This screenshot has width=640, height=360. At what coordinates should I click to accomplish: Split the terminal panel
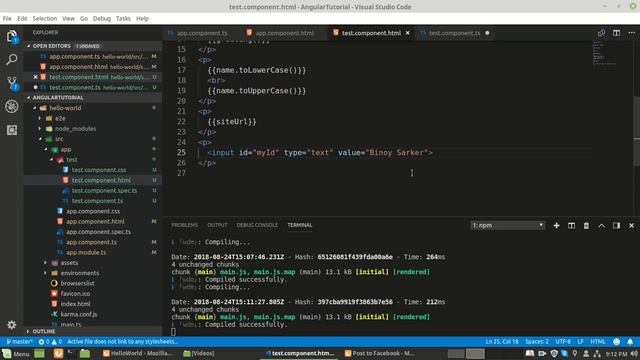click(x=571, y=225)
